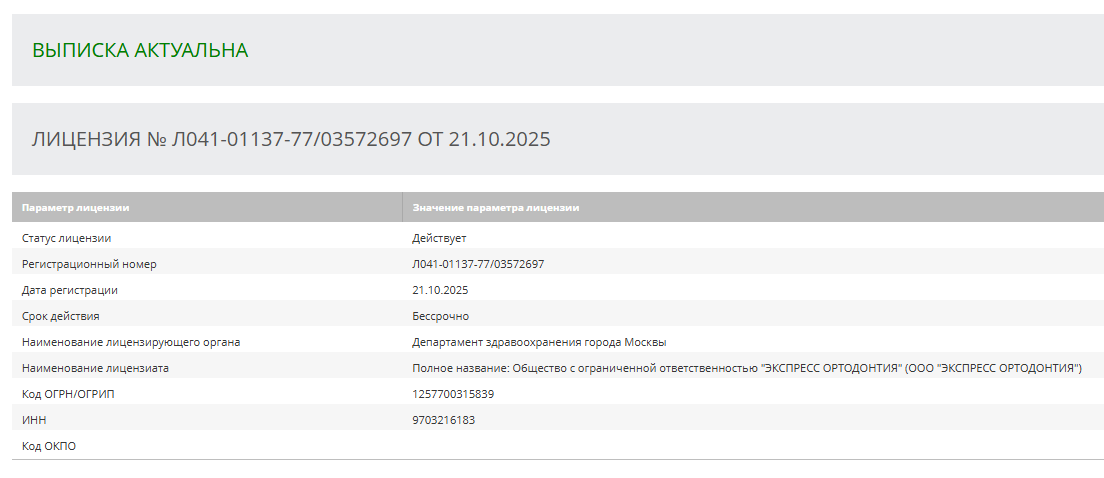Click the validity value 'Бессрочно'

[x=441, y=316]
